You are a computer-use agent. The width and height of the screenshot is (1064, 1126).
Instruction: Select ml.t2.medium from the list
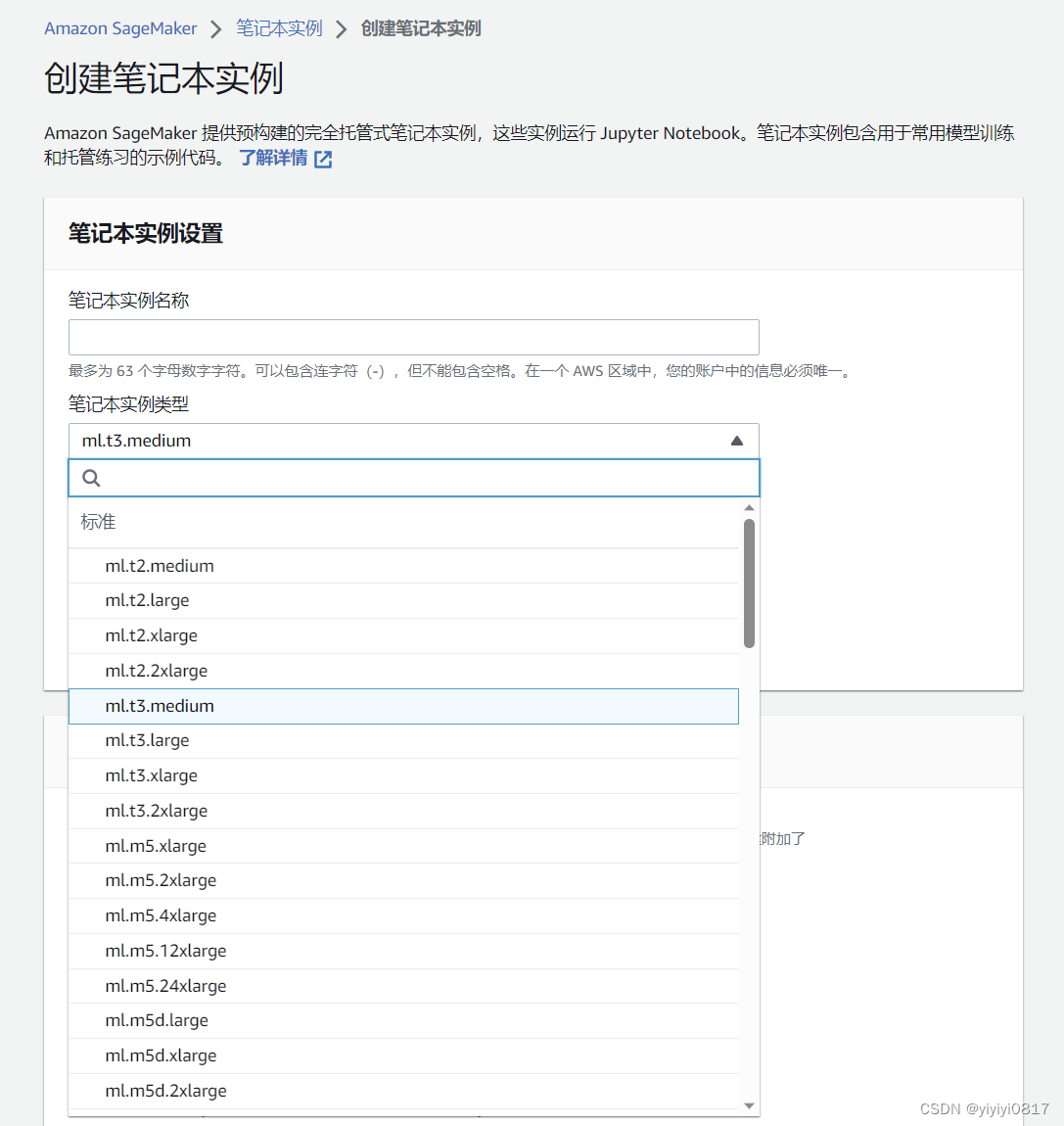[x=403, y=566]
